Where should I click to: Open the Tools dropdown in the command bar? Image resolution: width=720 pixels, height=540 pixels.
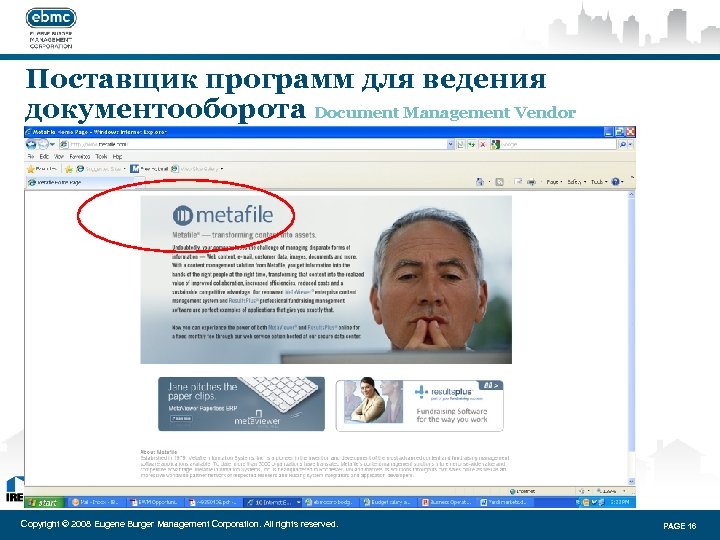click(x=599, y=182)
